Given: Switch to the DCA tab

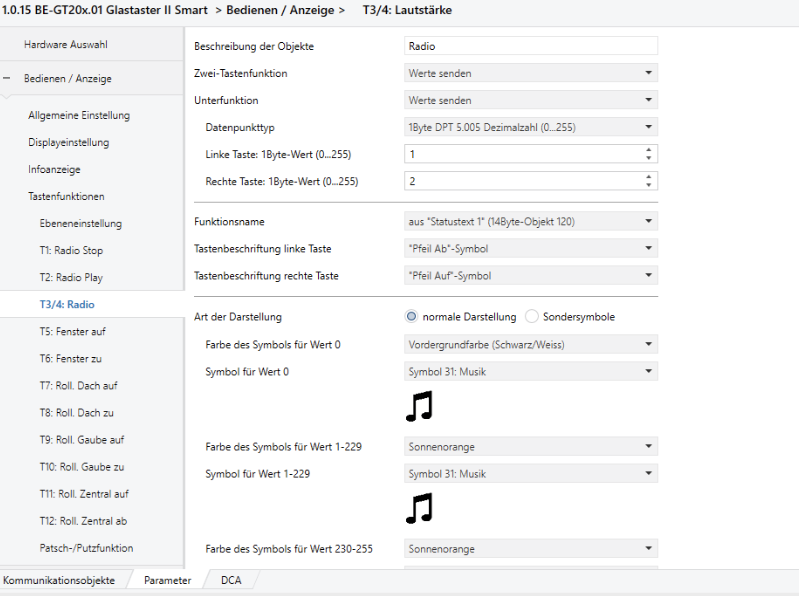Looking at the screenshot, I should 230,580.
